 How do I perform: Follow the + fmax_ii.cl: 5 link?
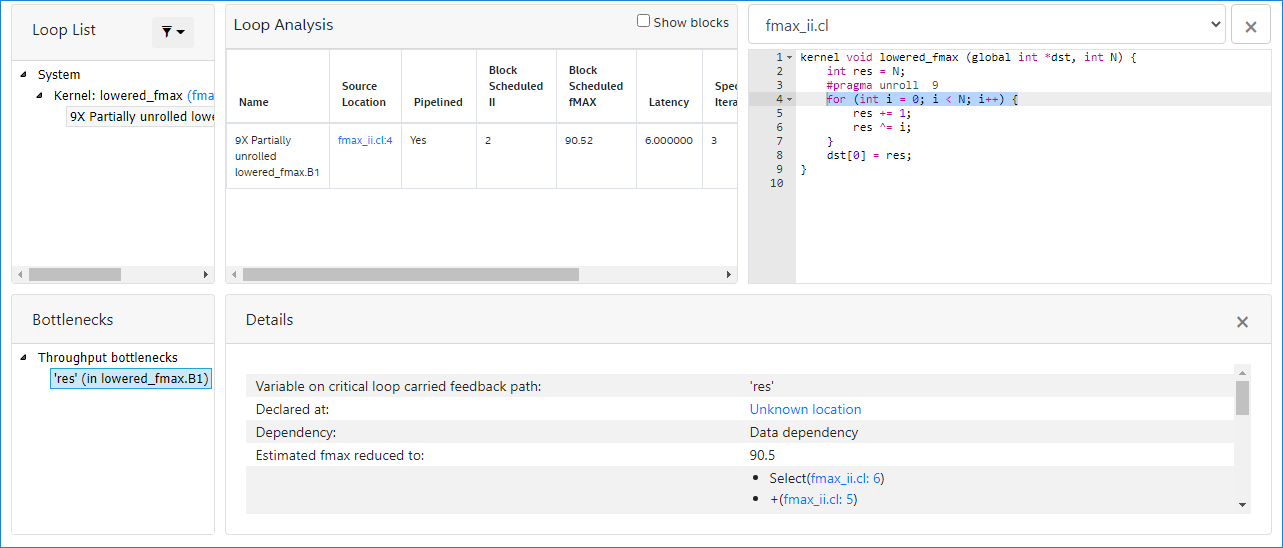[818, 500]
